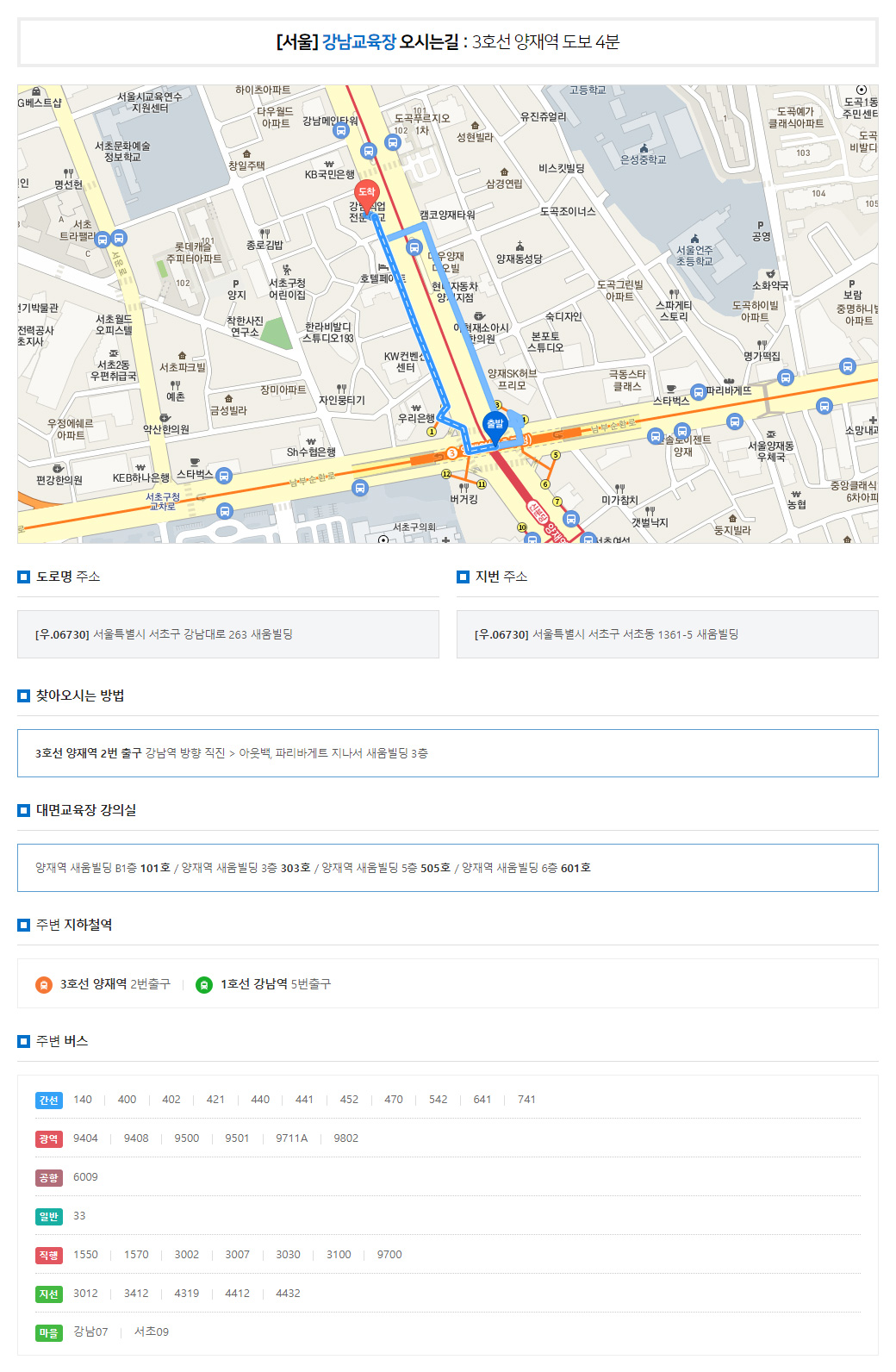The height and width of the screenshot is (1372, 896).
Task: Click the bus stop icon beside 파리바게뜨
Action: 699,392
